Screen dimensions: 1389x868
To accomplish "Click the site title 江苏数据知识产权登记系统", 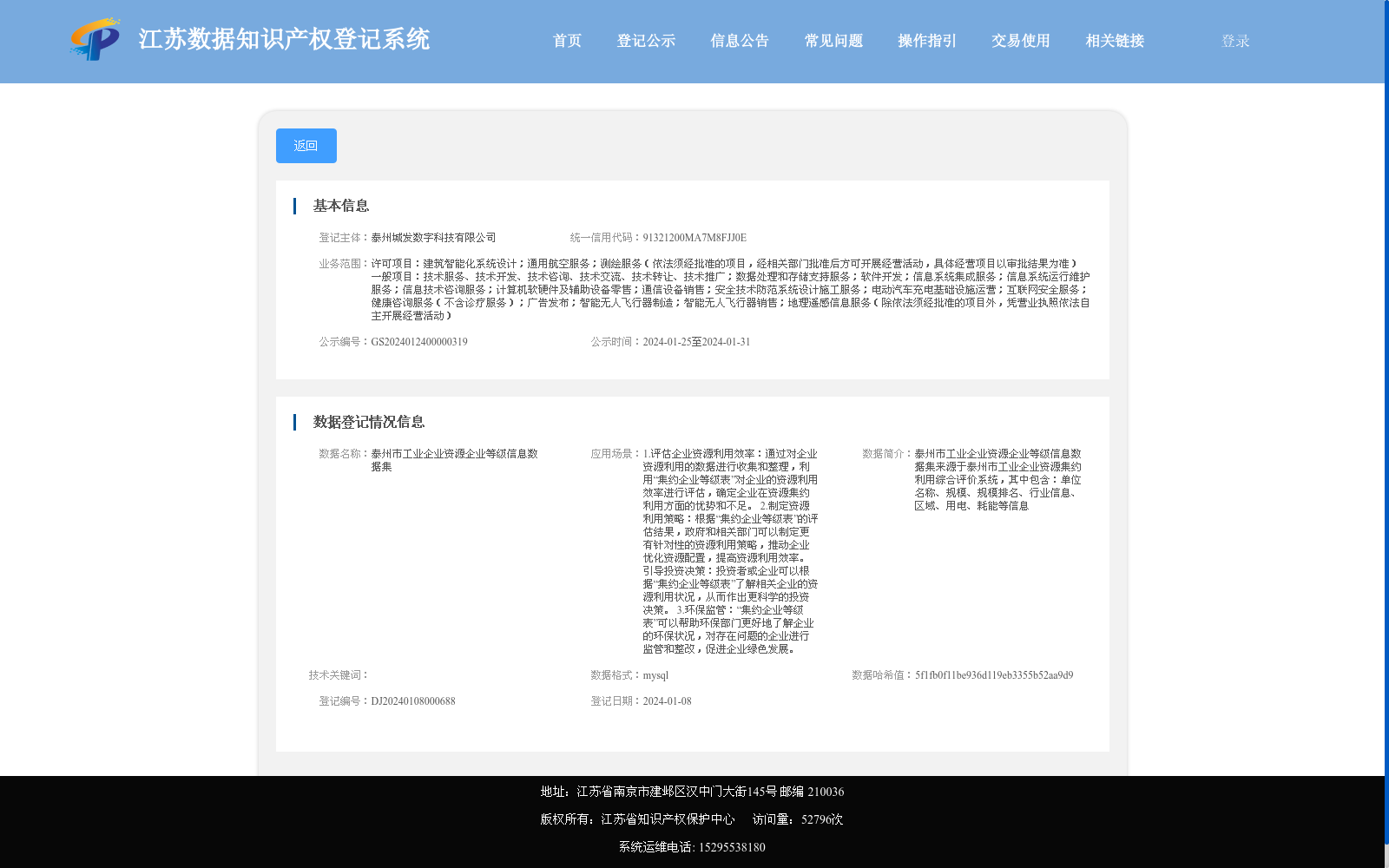I will [x=284, y=39].
